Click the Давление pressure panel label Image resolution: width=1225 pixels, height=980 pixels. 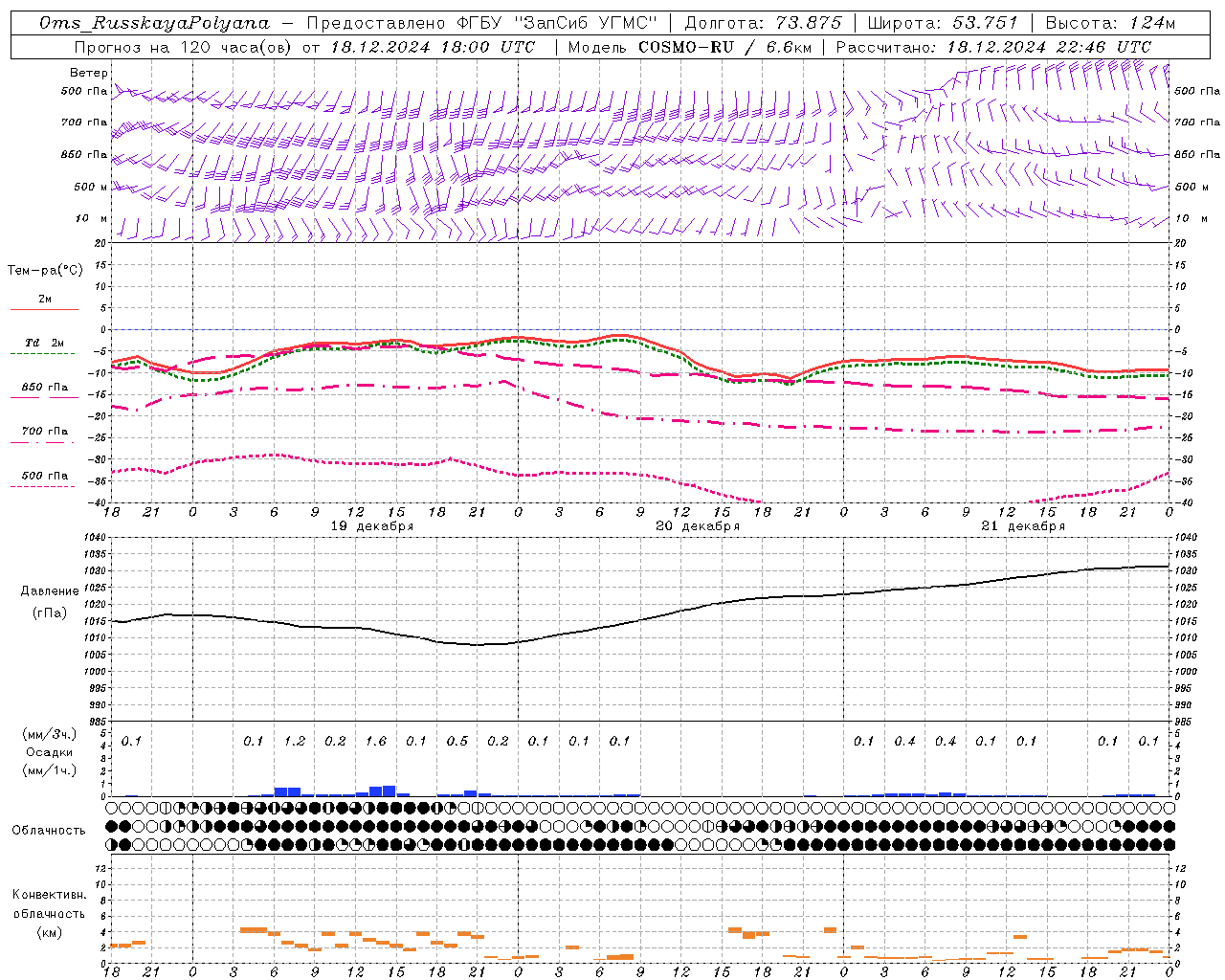[49, 591]
